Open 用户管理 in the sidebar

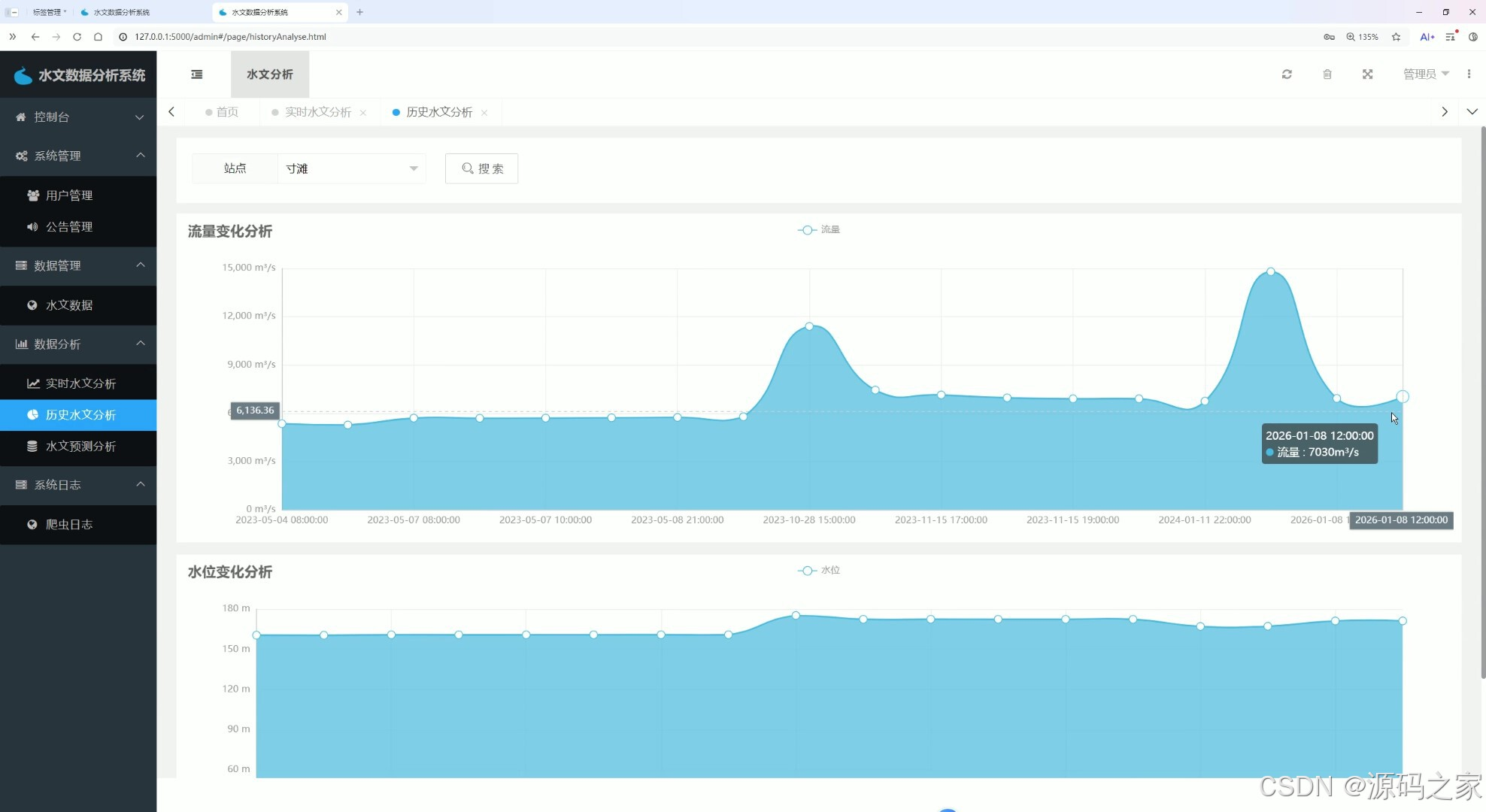pos(69,195)
